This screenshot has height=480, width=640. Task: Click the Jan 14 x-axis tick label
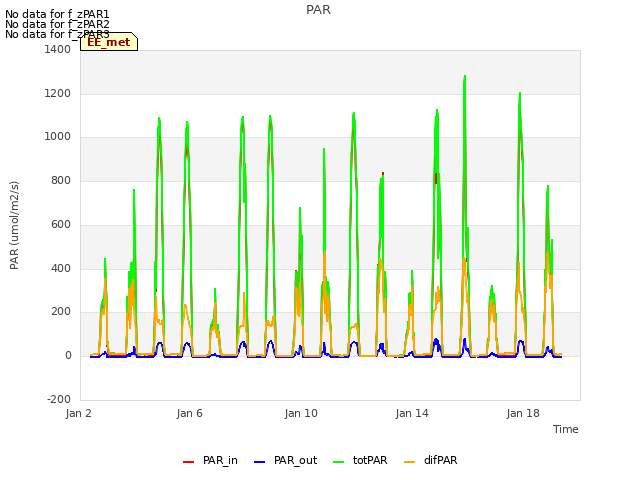click(412, 413)
